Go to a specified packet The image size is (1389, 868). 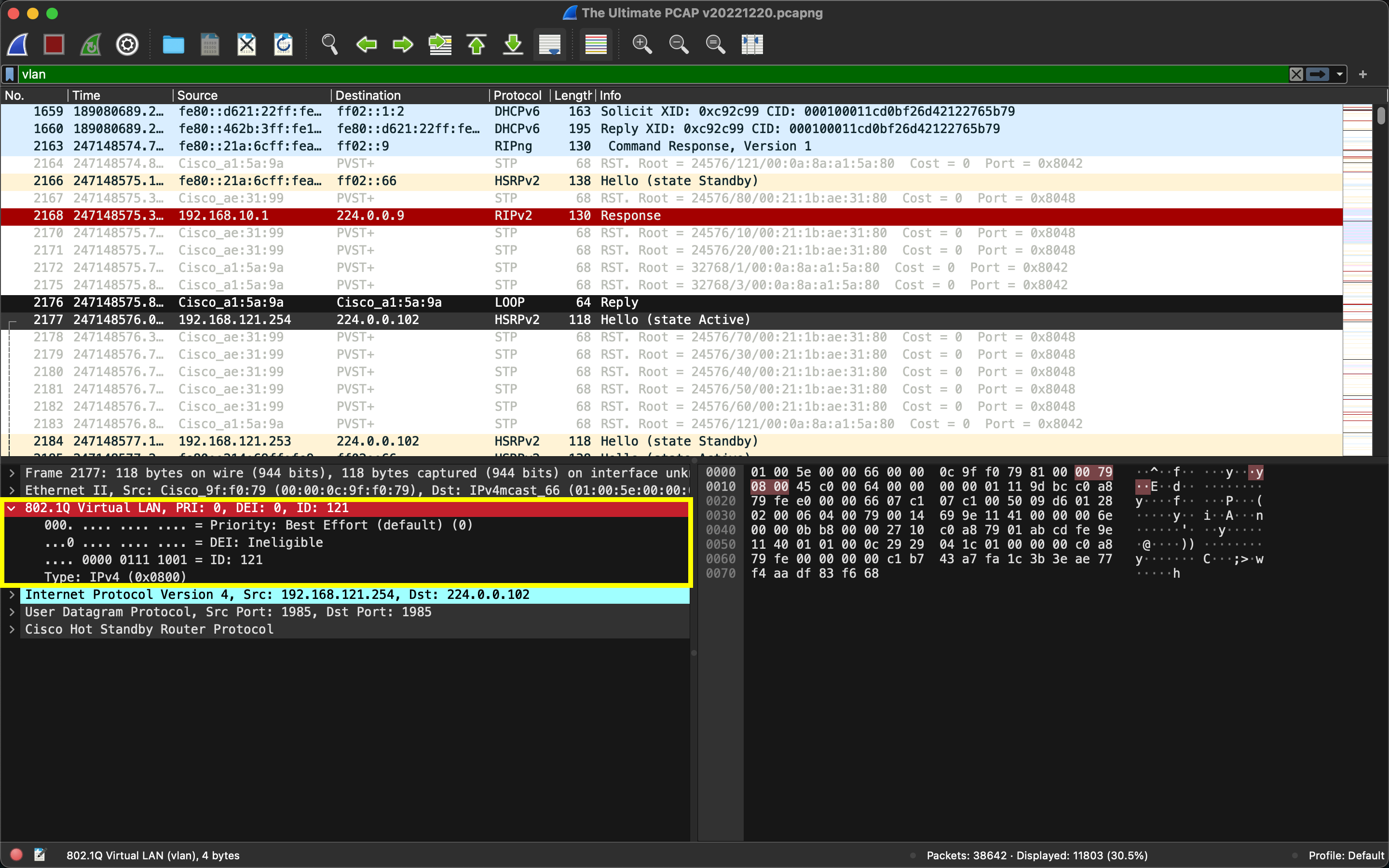click(440, 44)
